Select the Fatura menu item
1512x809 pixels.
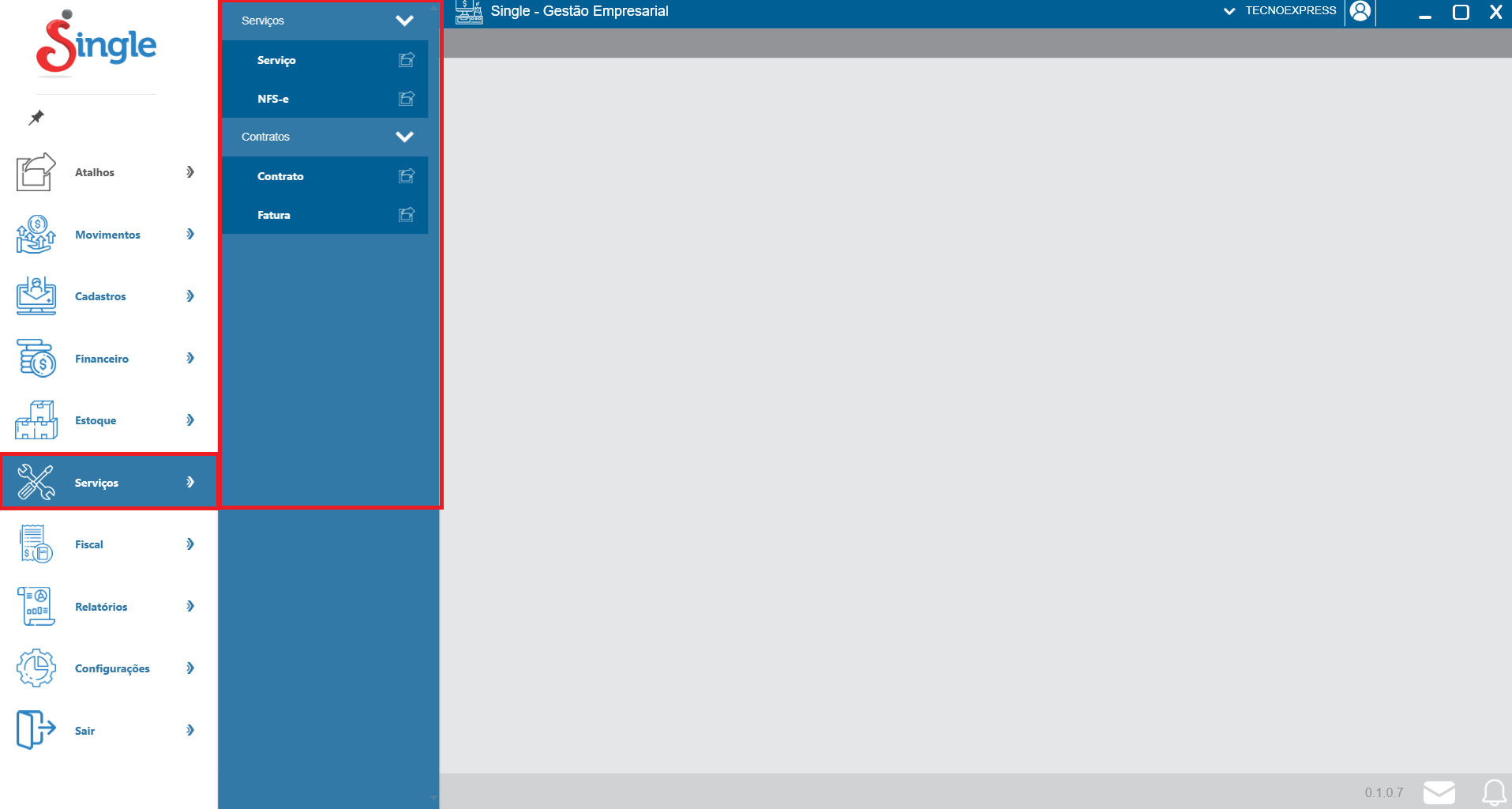coord(274,215)
